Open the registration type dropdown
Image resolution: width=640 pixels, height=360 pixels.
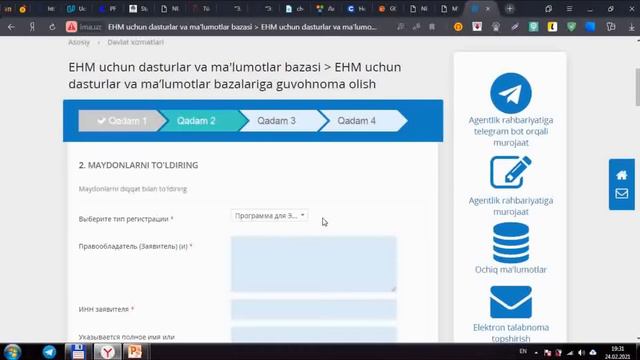tap(269, 216)
